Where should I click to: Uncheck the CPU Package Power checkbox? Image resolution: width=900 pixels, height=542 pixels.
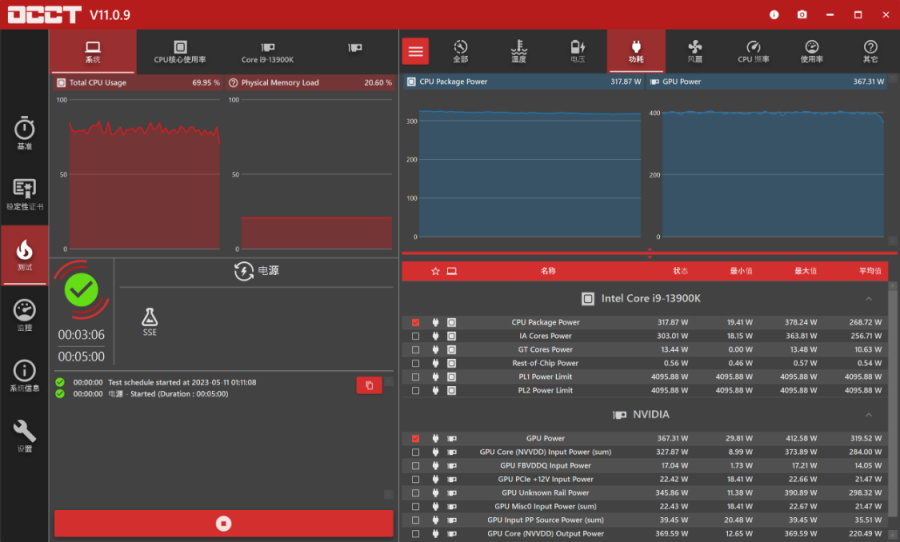click(416, 322)
